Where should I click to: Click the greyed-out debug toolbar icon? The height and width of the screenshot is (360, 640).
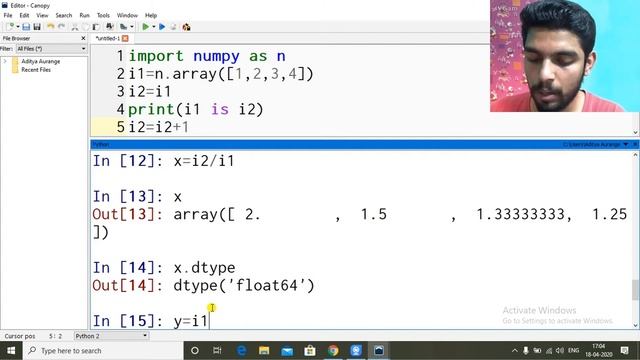pyautogui.click(x=173, y=27)
